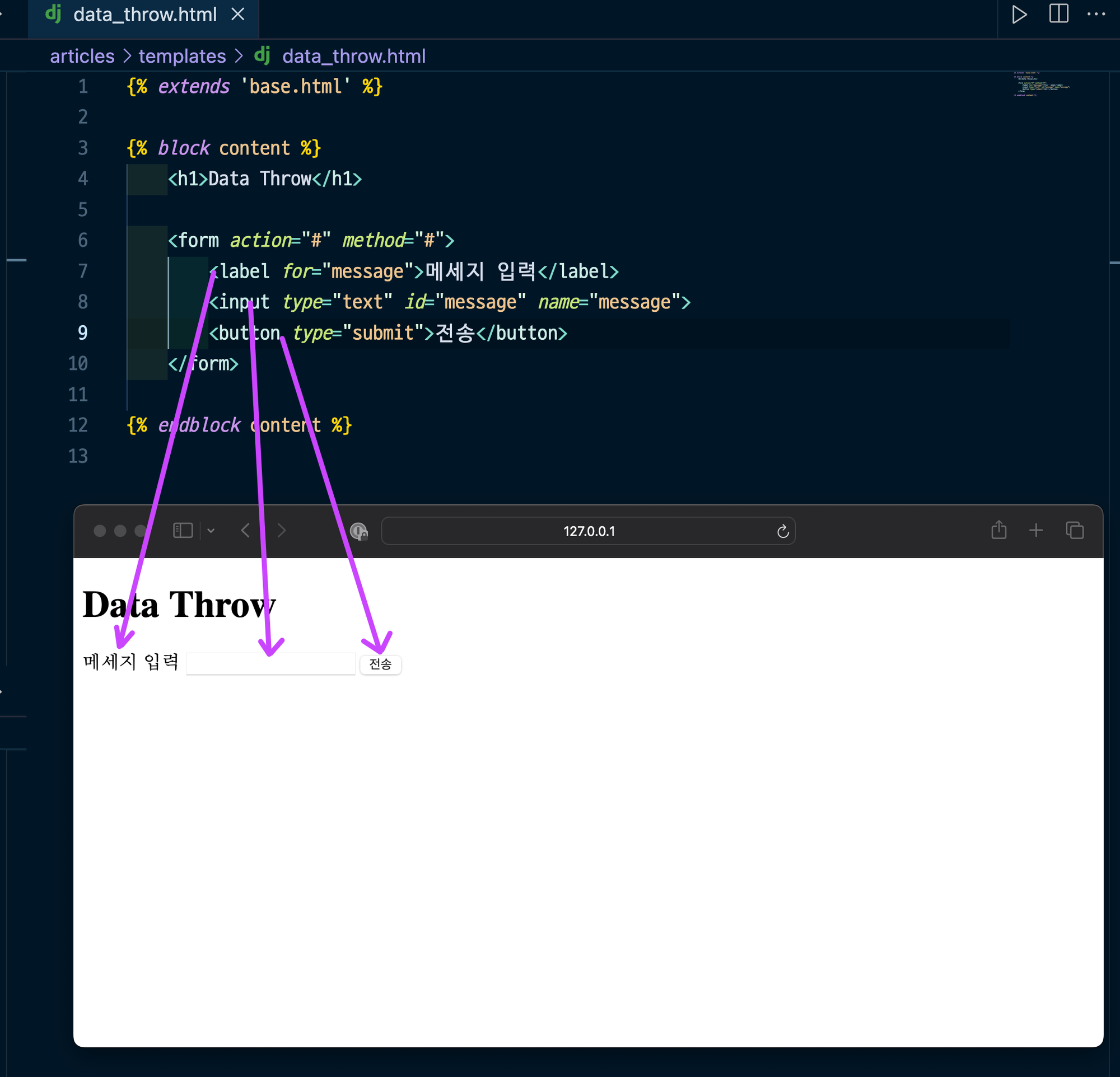Expand the sidebar tab group chevron

(x=211, y=531)
